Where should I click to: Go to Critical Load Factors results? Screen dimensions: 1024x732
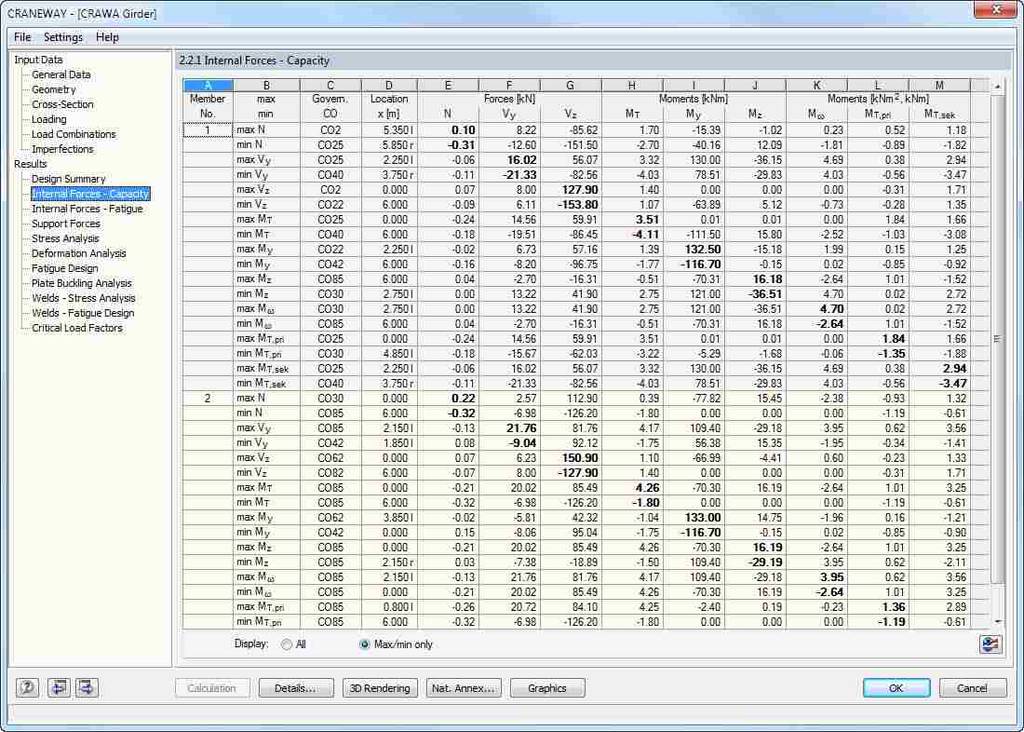(77, 328)
